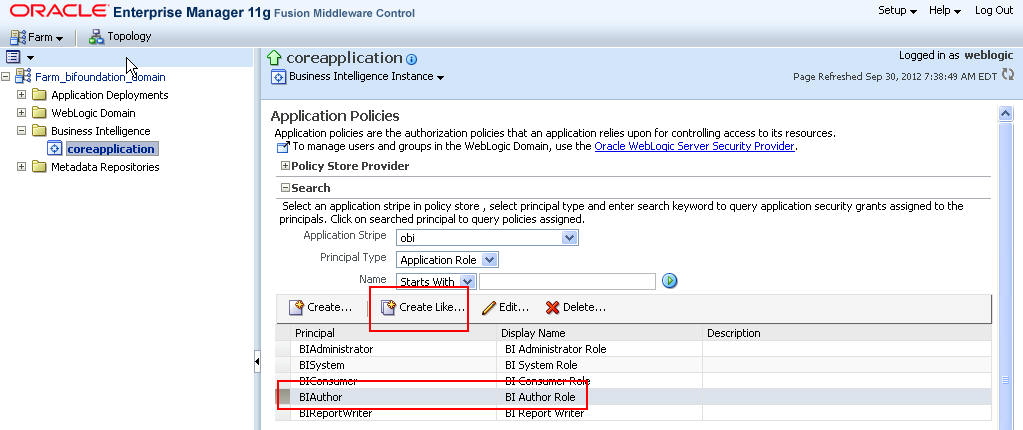Viewport: 1023px width, 430px height.
Task: Open the Business Intelligence Instance menu
Action: 367,76
